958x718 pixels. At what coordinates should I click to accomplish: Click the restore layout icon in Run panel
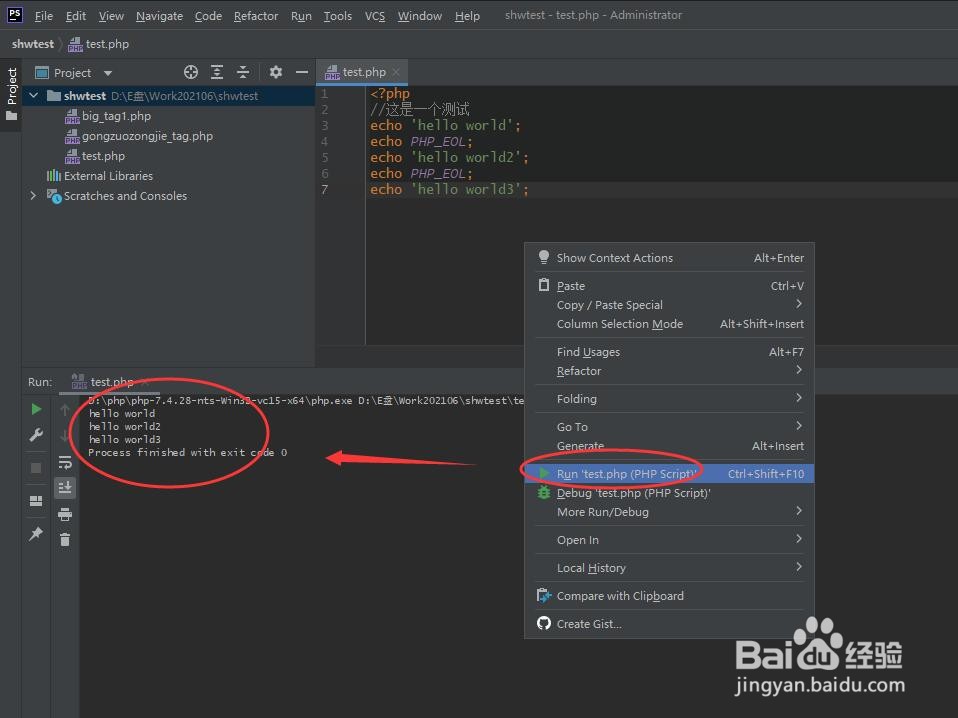click(36, 501)
